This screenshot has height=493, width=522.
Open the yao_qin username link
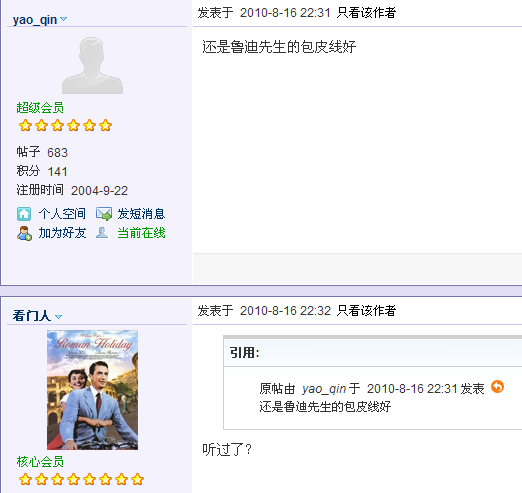pyautogui.click(x=35, y=20)
